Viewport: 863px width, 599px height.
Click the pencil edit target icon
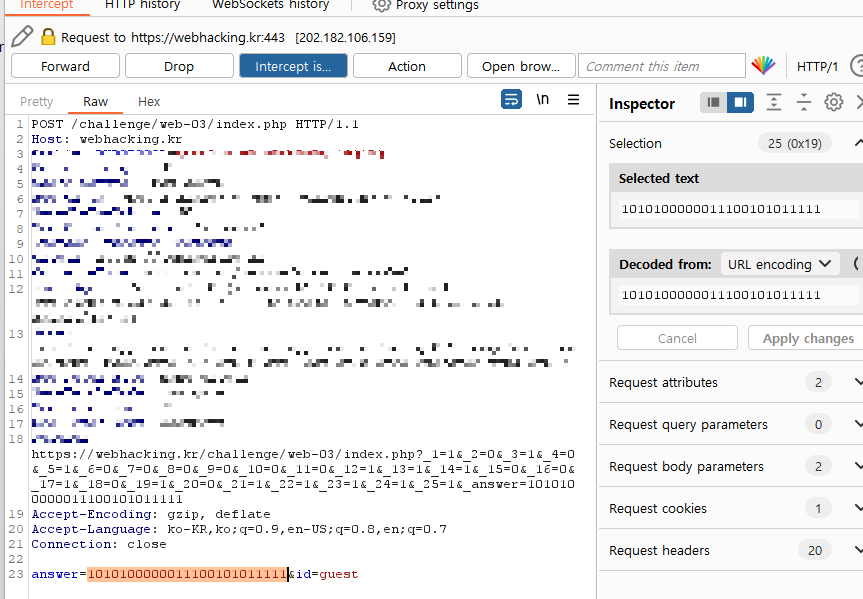[x=22, y=36]
